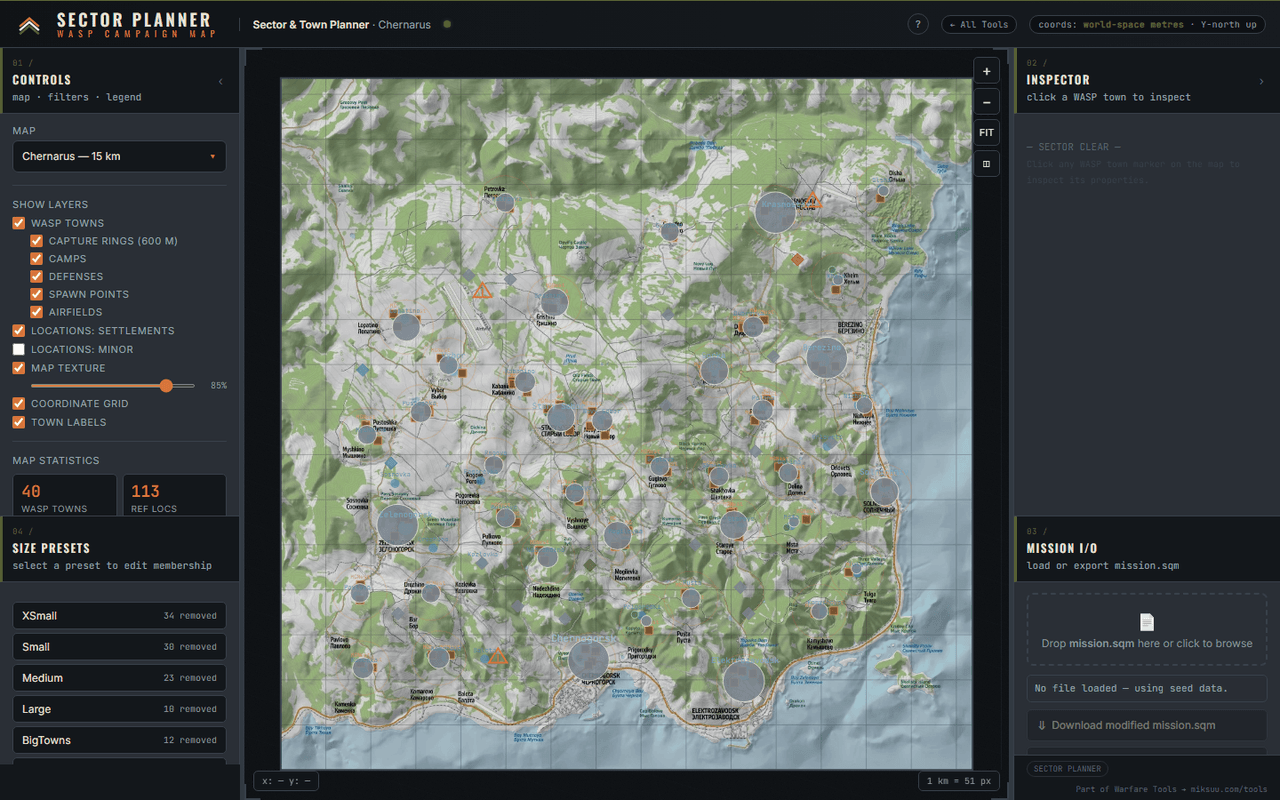
Task: Select the Mogilevka town marker
Action: click(618, 536)
